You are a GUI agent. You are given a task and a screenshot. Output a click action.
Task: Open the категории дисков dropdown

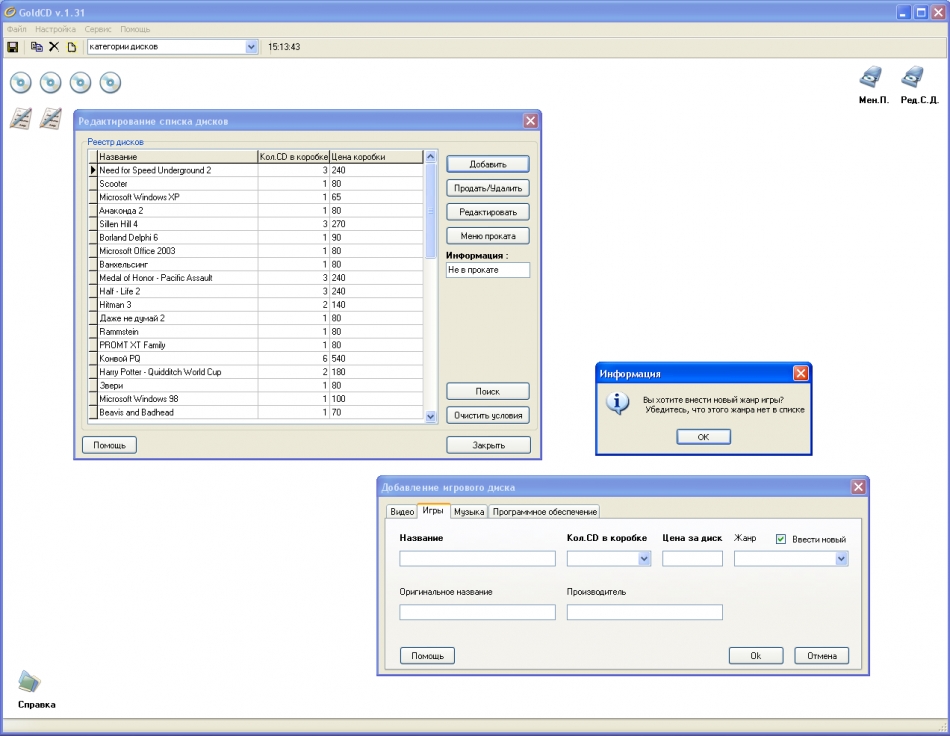tap(251, 47)
